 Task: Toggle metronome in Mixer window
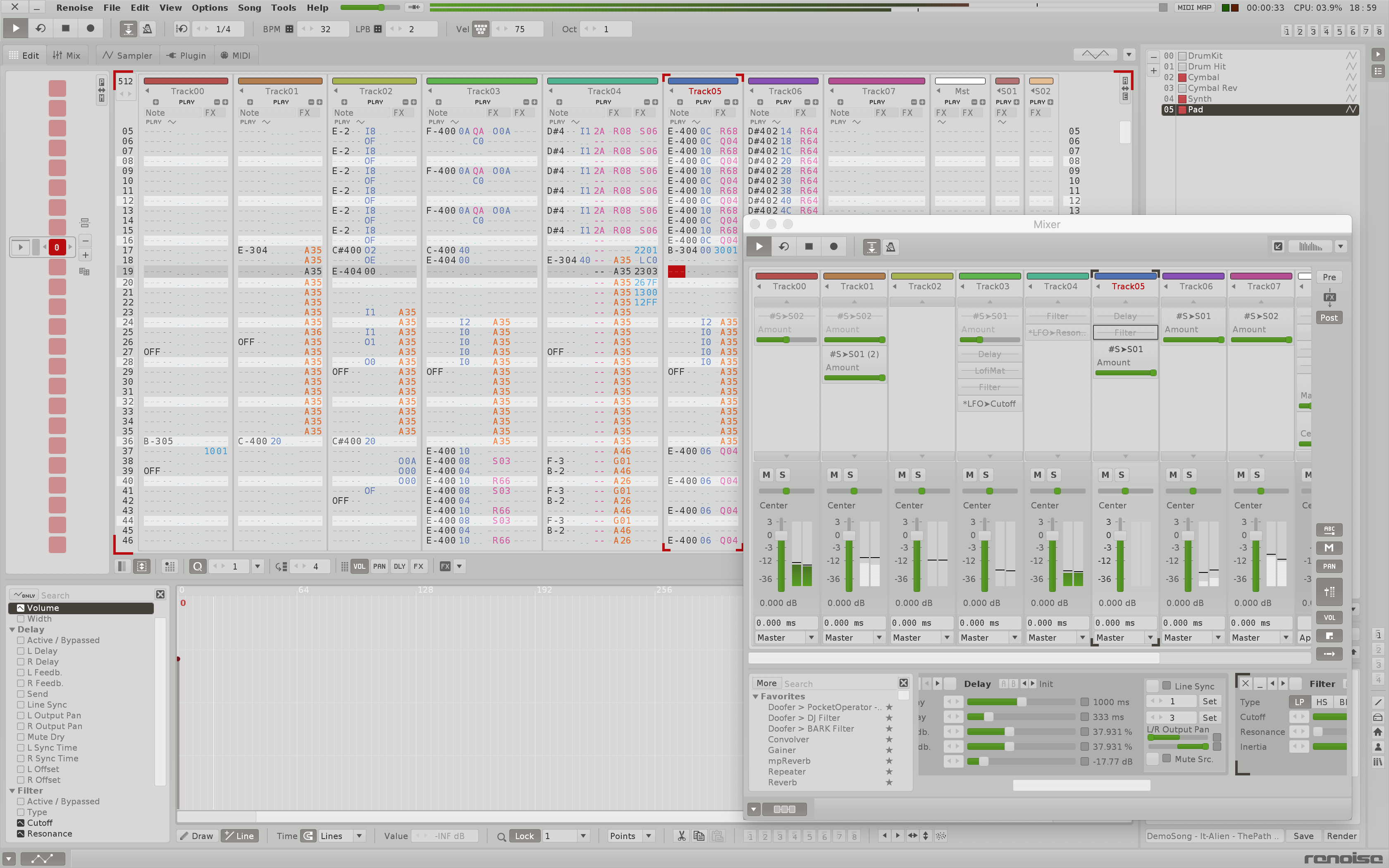[x=891, y=247]
